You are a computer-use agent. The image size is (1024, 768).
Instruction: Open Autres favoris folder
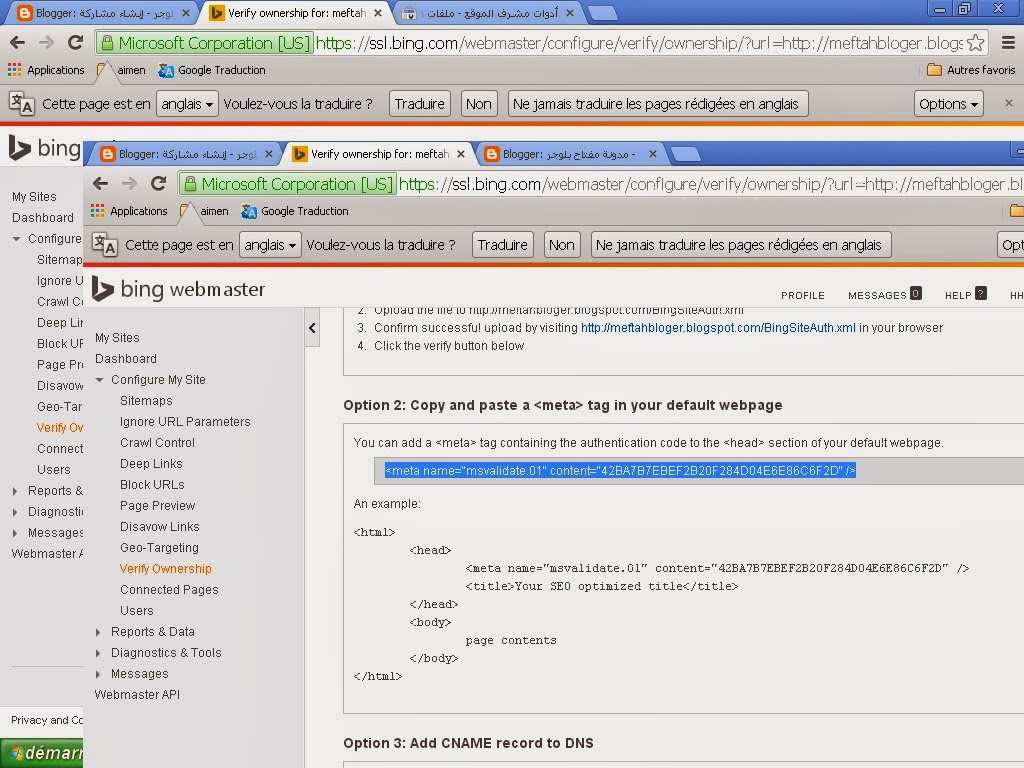[x=972, y=70]
